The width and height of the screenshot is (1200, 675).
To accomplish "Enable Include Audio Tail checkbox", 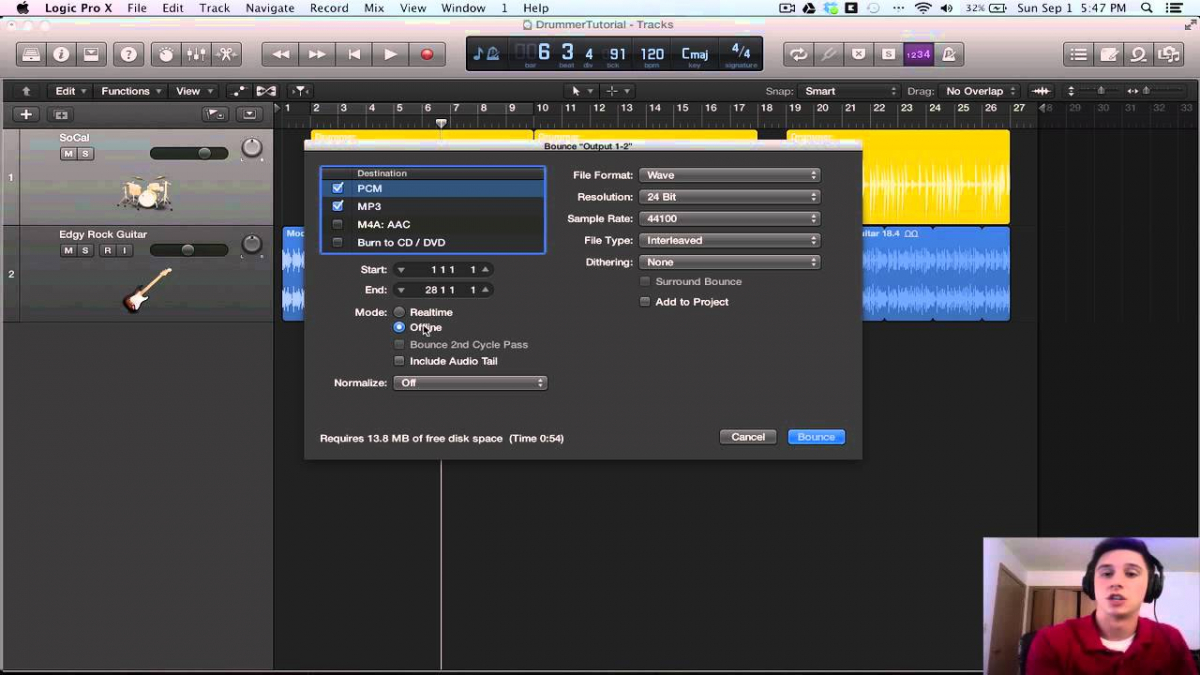I will (x=399, y=361).
